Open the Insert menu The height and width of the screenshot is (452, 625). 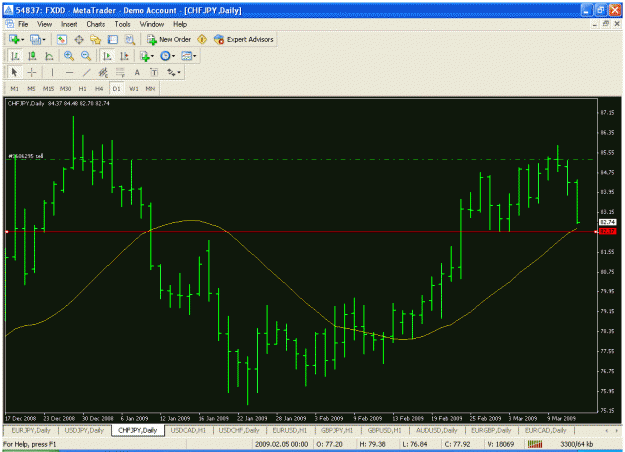tap(69, 24)
